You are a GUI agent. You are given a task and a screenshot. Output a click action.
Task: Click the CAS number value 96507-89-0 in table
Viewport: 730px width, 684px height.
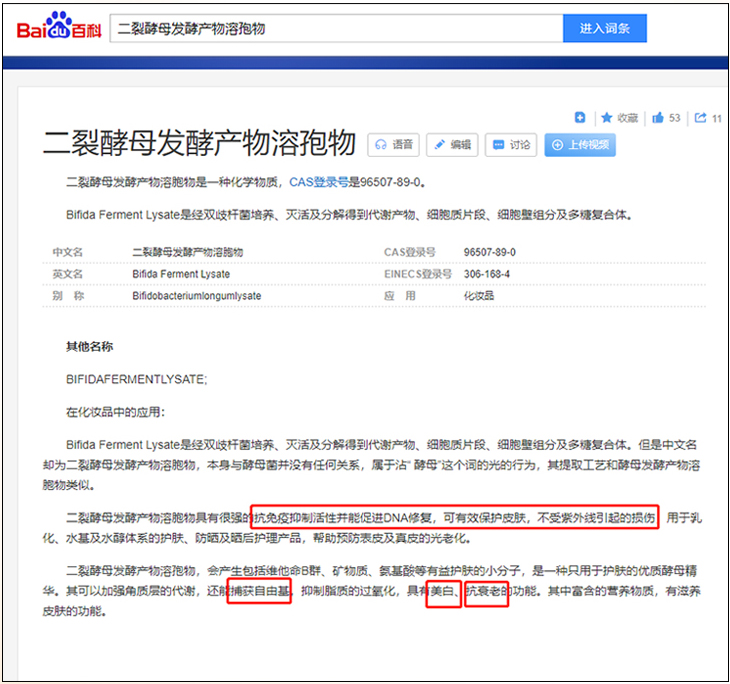tap(490, 252)
